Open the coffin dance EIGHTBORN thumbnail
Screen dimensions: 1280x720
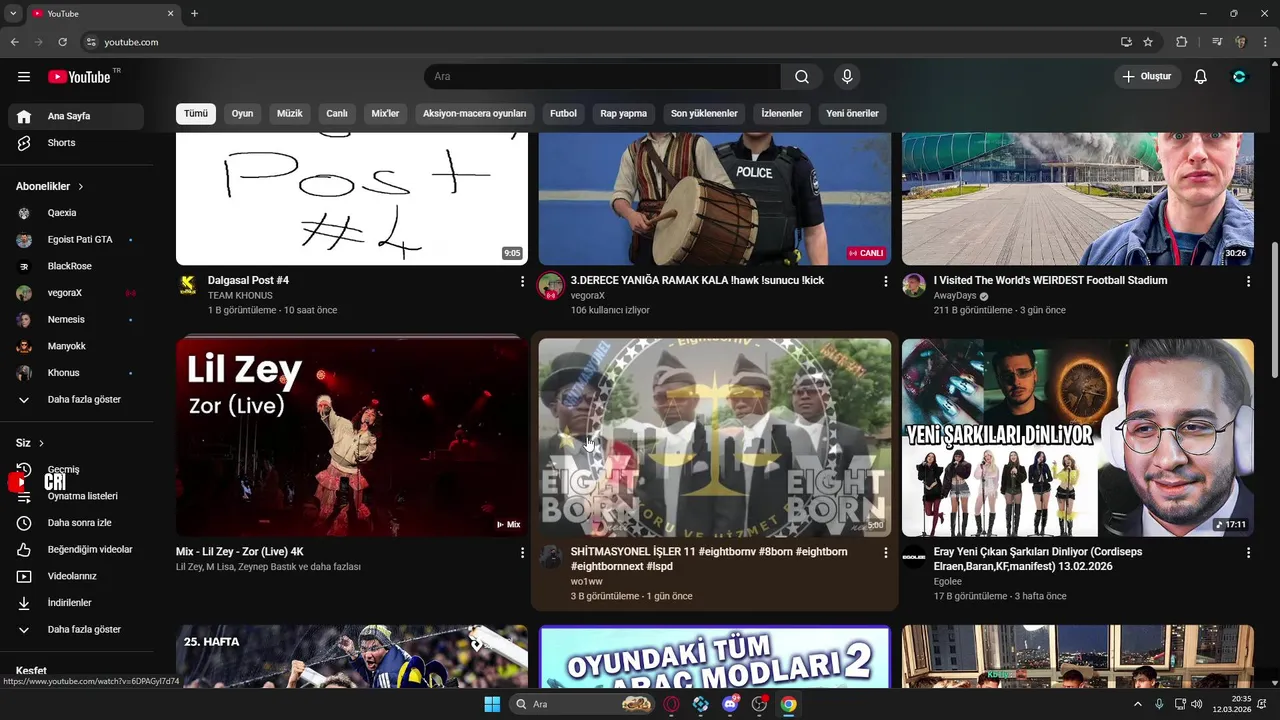tap(715, 438)
